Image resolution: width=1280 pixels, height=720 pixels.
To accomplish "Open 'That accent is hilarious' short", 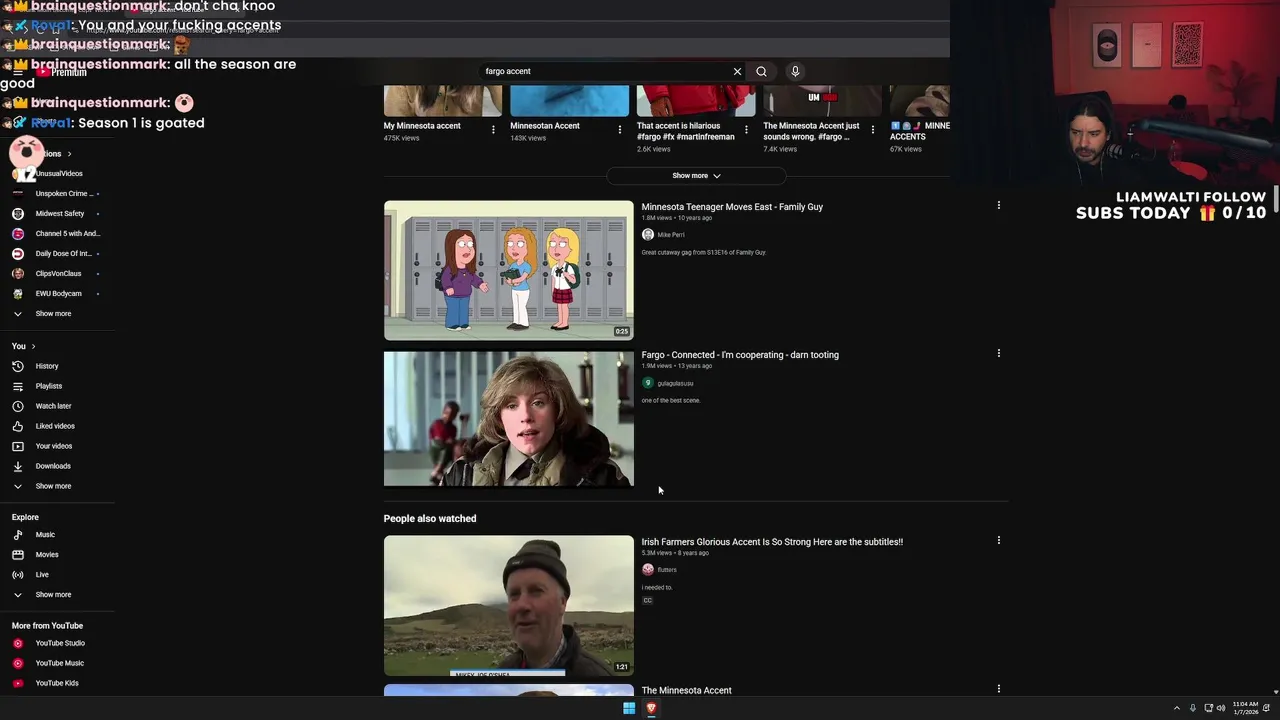I will tap(686, 131).
